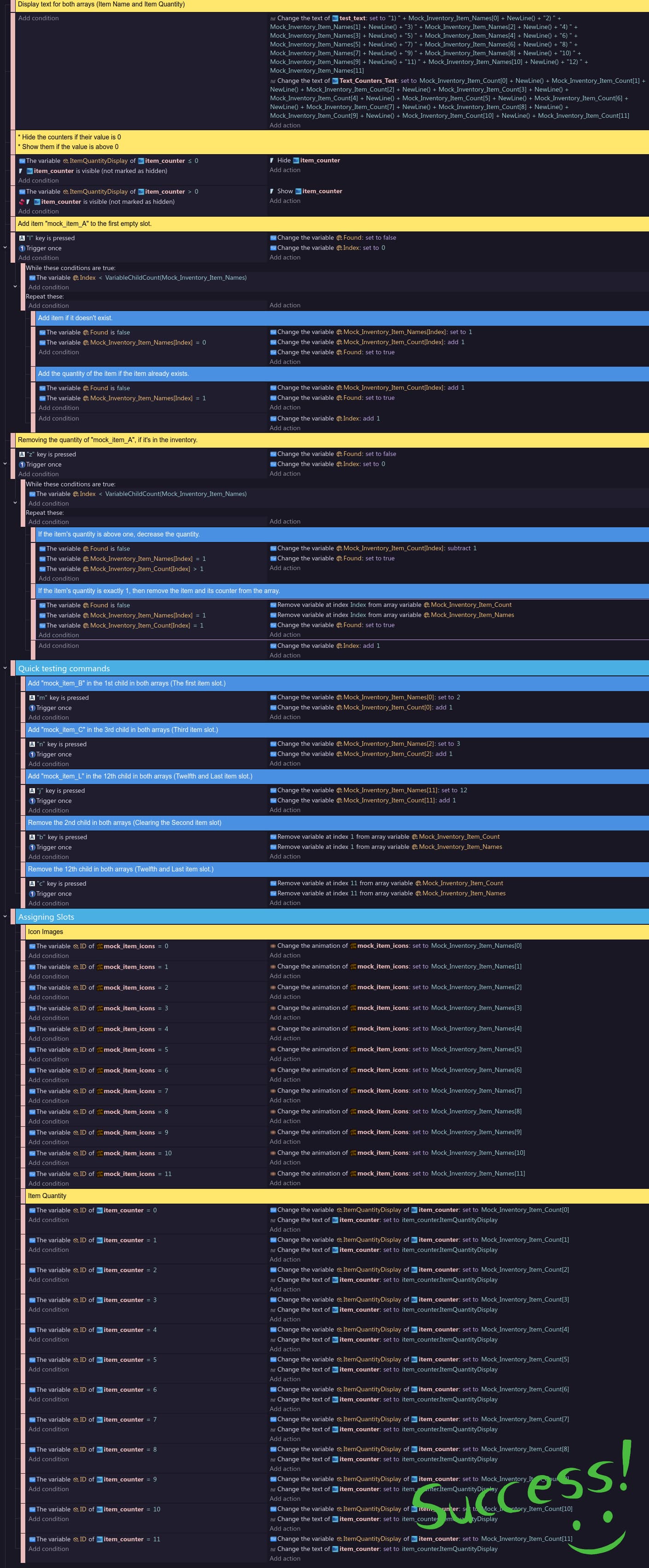Viewport: 649px width, 1568px height.
Task: Click the Show item_counter action icon
Action: pos(272,191)
